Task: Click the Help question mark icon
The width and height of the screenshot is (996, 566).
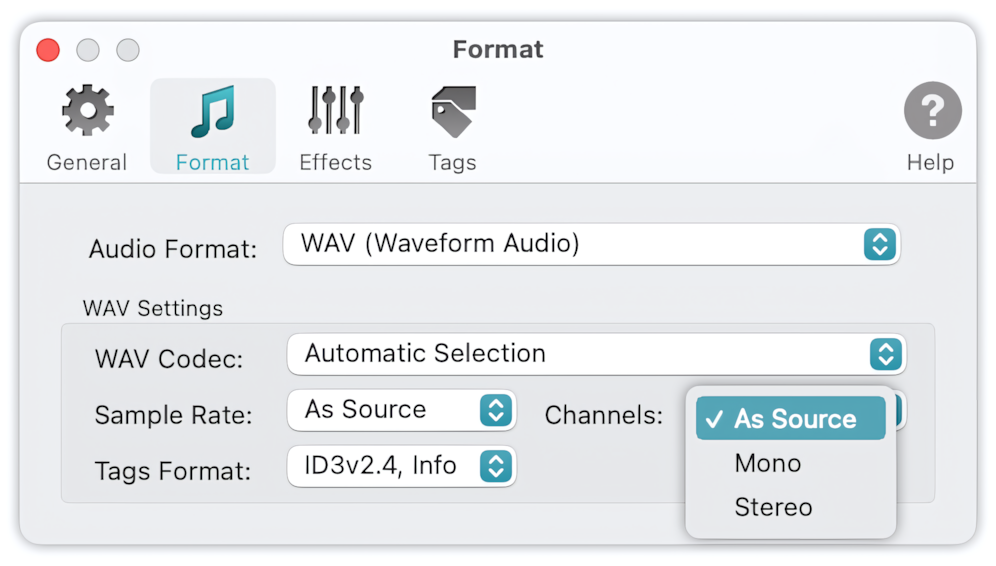Action: (931, 111)
